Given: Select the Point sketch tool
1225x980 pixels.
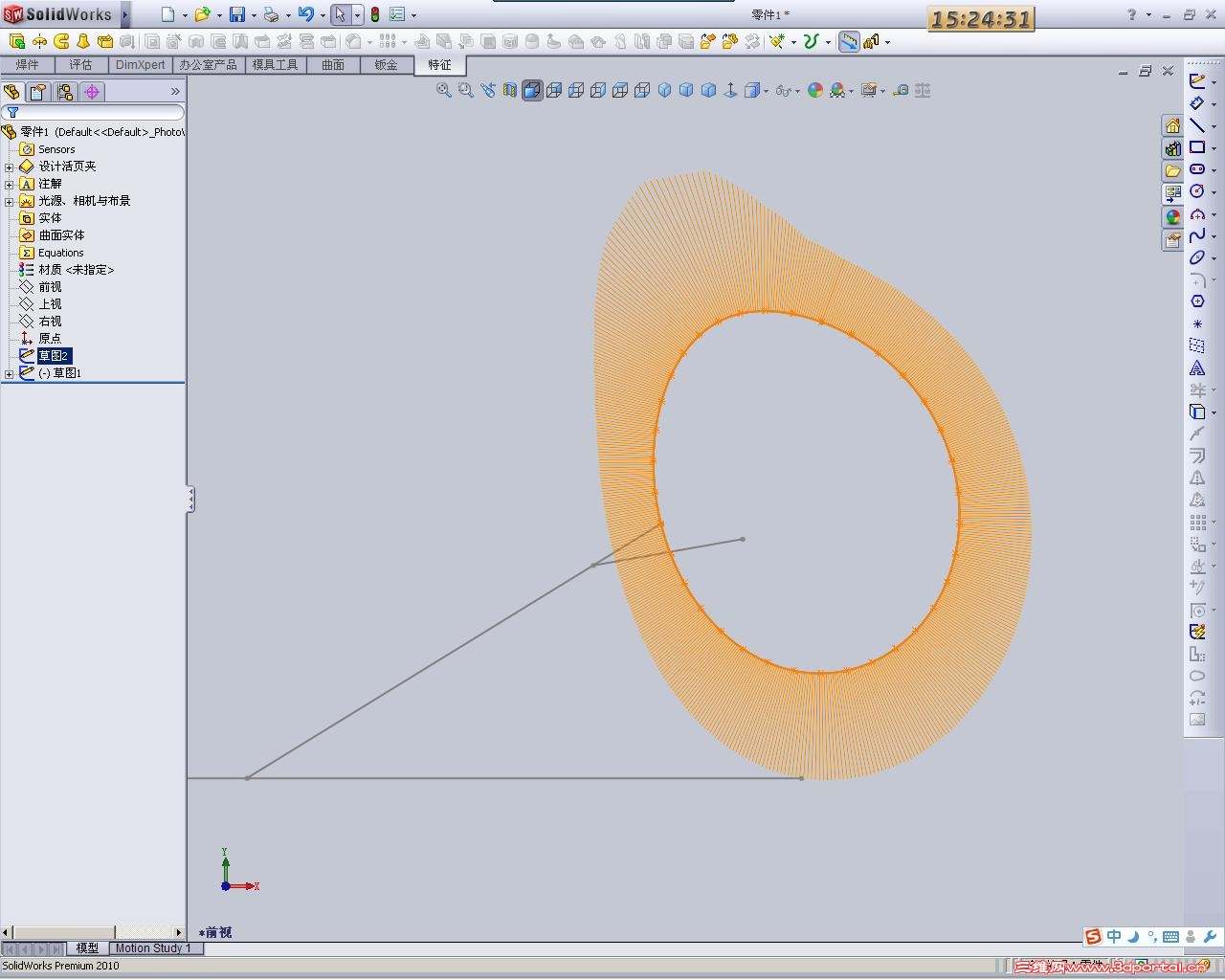Looking at the screenshot, I should (x=1197, y=323).
